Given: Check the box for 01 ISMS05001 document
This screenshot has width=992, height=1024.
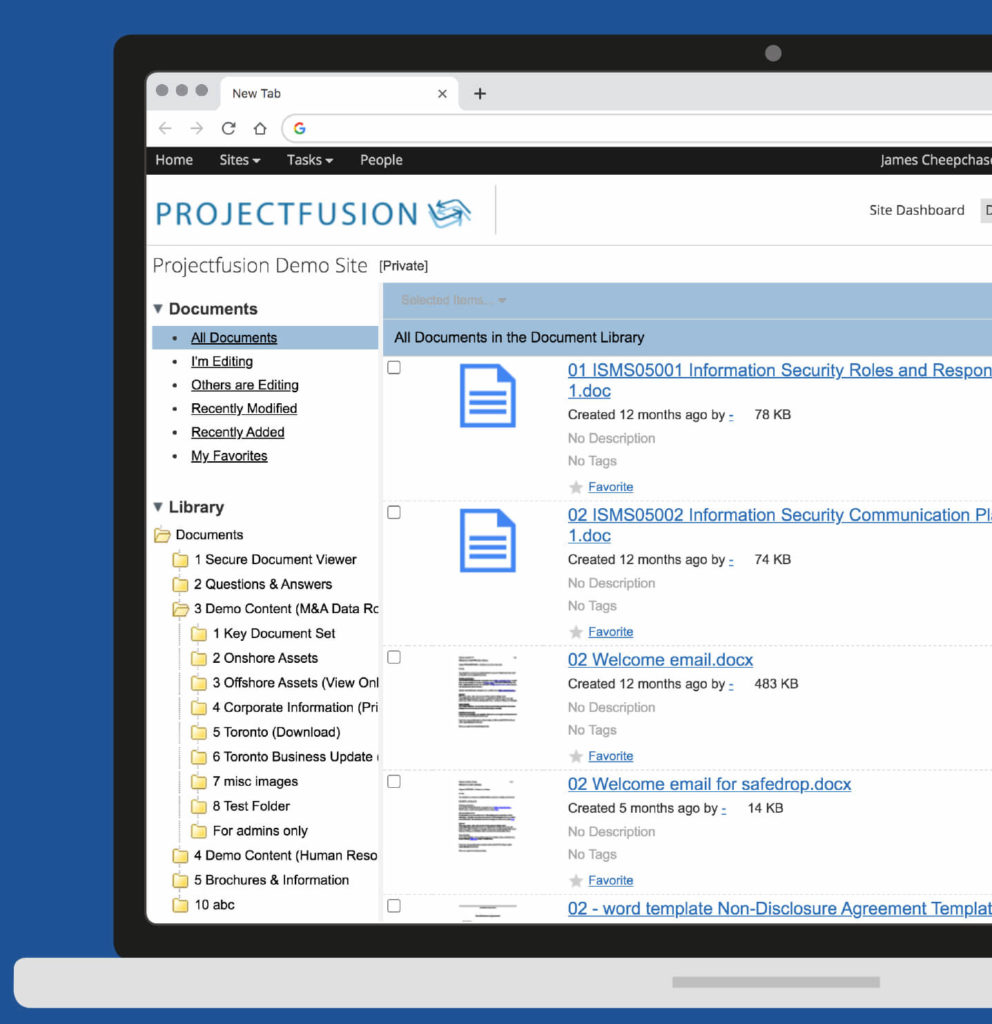Looking at the screenshot, I should [x=394, y=368].
